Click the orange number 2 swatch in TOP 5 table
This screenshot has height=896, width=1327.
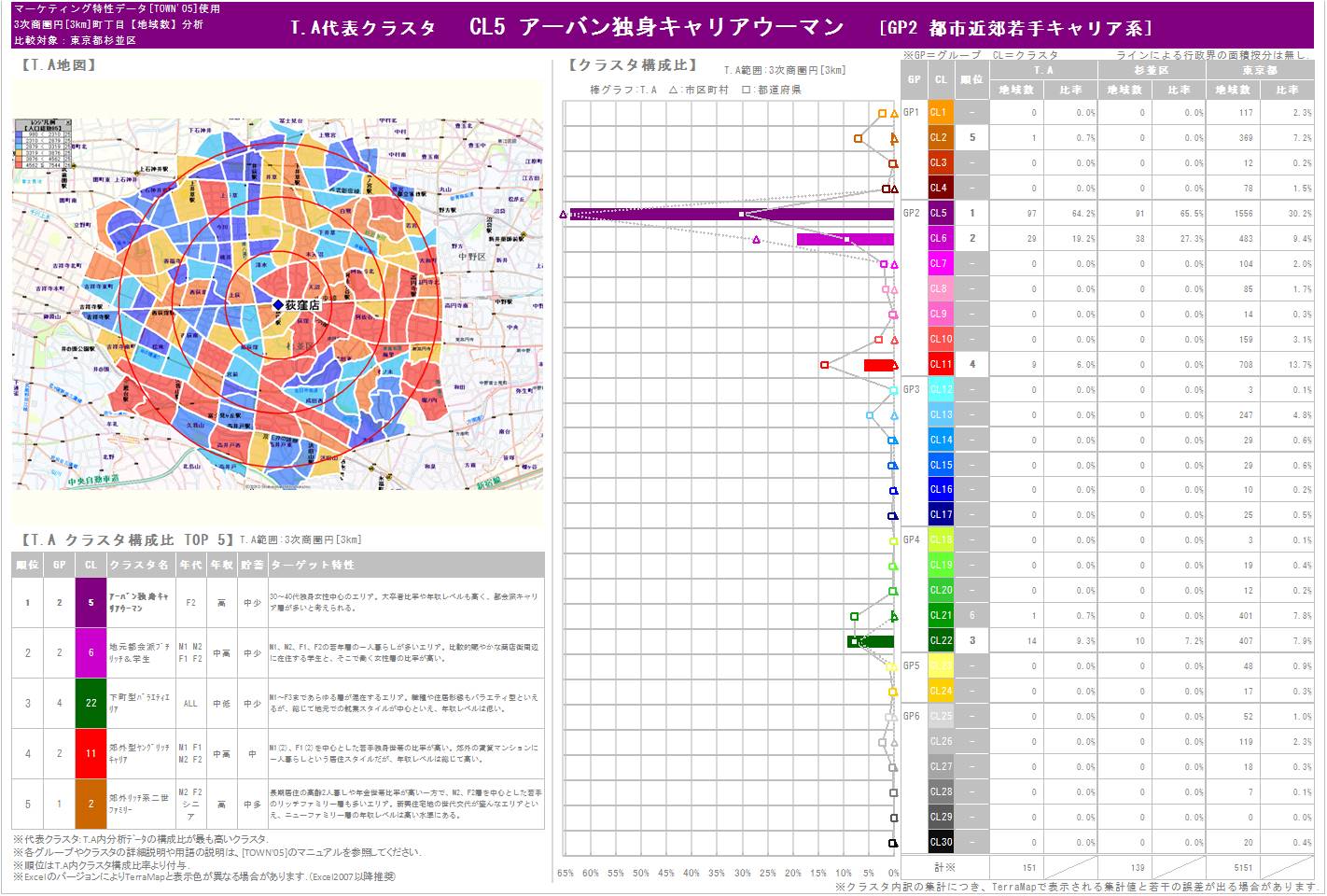91,804
